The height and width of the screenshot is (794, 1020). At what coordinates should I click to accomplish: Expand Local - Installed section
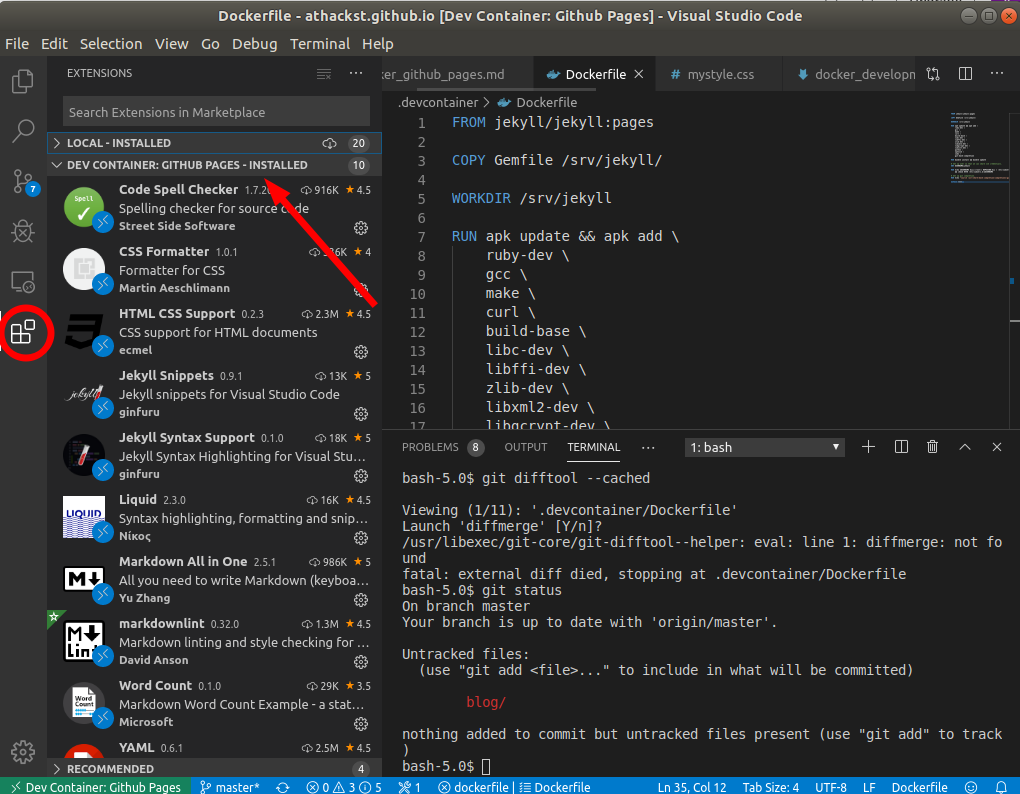(x=214, y=143)
